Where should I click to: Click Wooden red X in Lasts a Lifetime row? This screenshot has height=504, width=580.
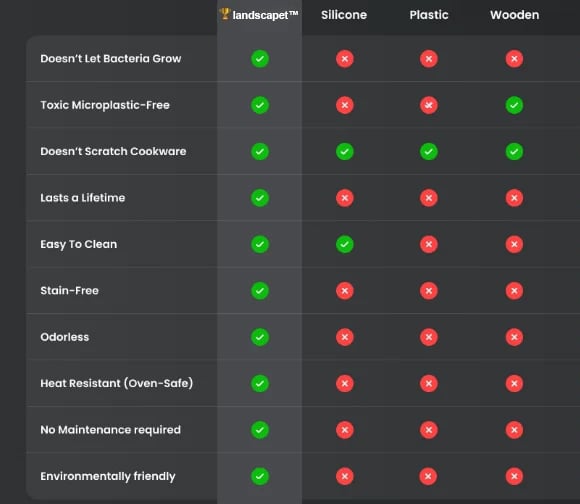[x=514, y=198]
